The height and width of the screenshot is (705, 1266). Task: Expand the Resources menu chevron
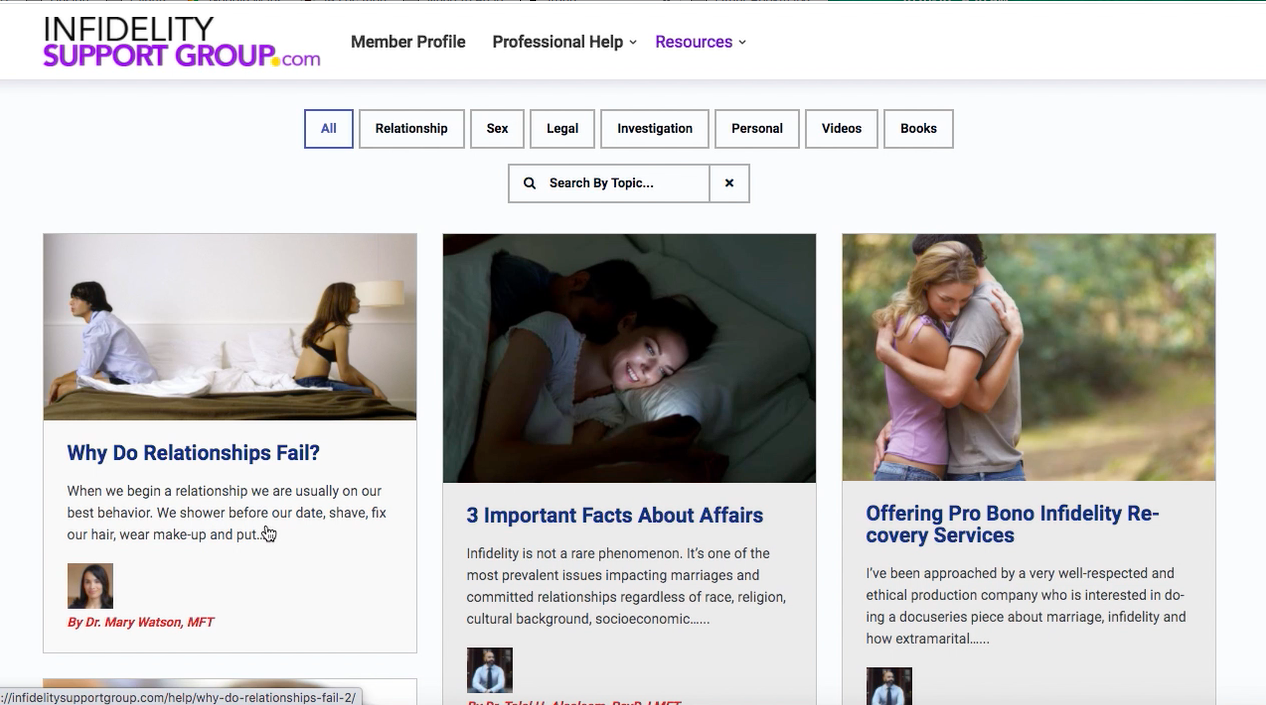742,42
